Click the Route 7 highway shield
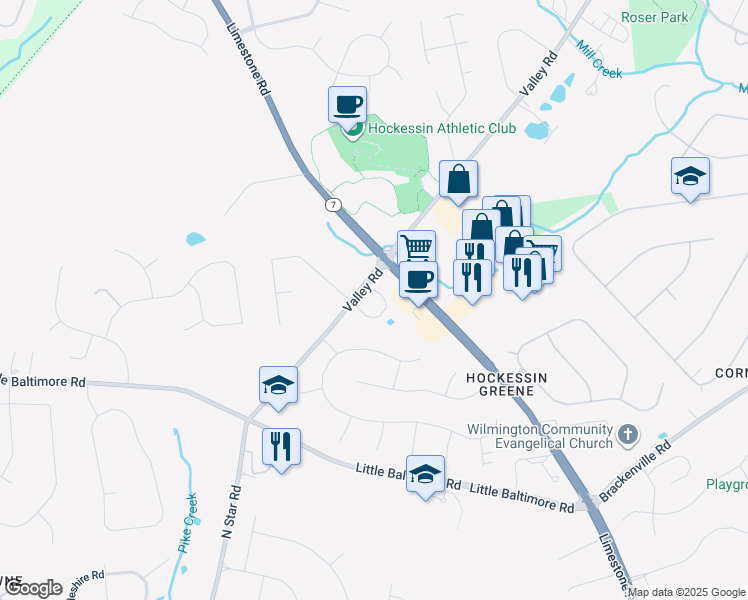Viewport: 748px width, 600px height. 333,205
